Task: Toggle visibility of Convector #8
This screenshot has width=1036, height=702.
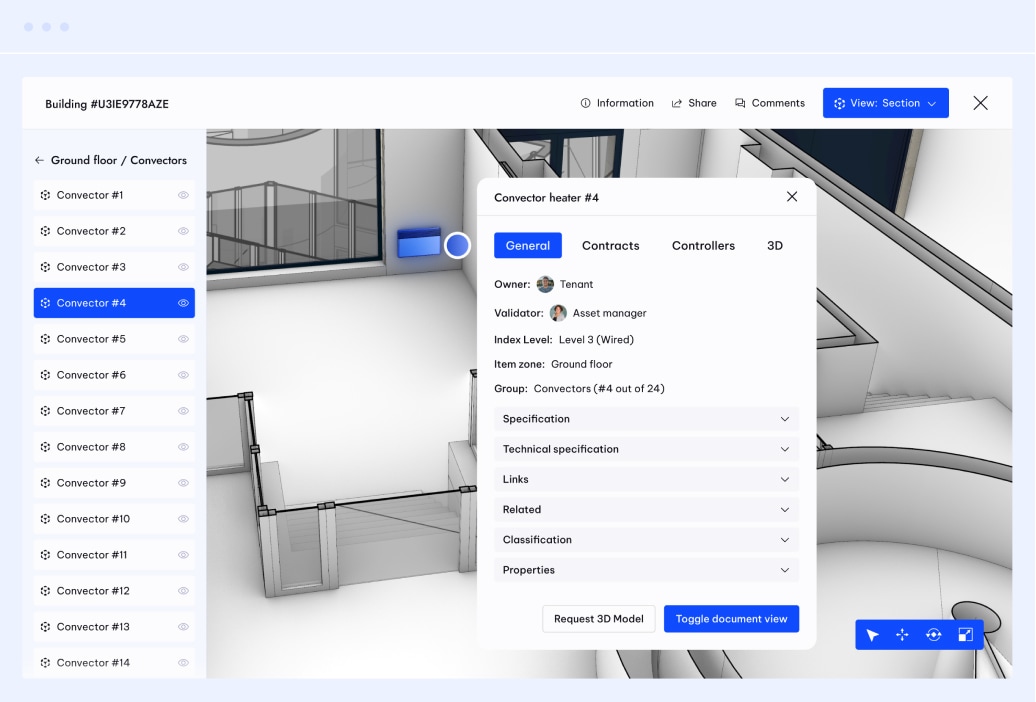Action: coord(184,447)
